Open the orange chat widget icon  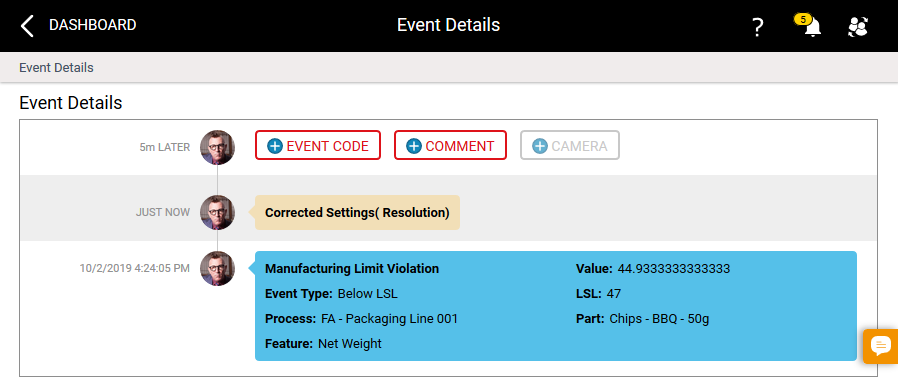tap(880, 346)
